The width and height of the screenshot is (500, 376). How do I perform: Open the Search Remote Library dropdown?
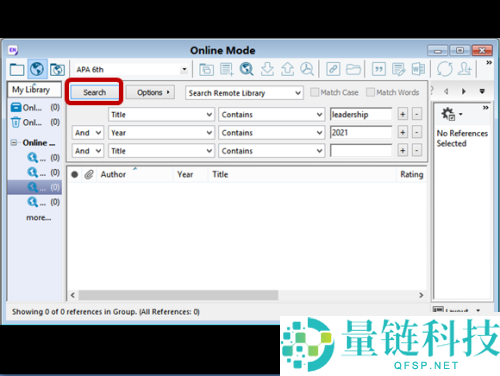pos(244,93)
